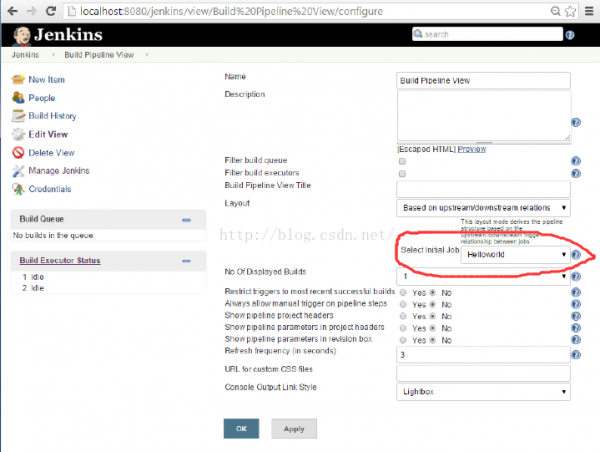Open the Credentials link

coord(50,189)
